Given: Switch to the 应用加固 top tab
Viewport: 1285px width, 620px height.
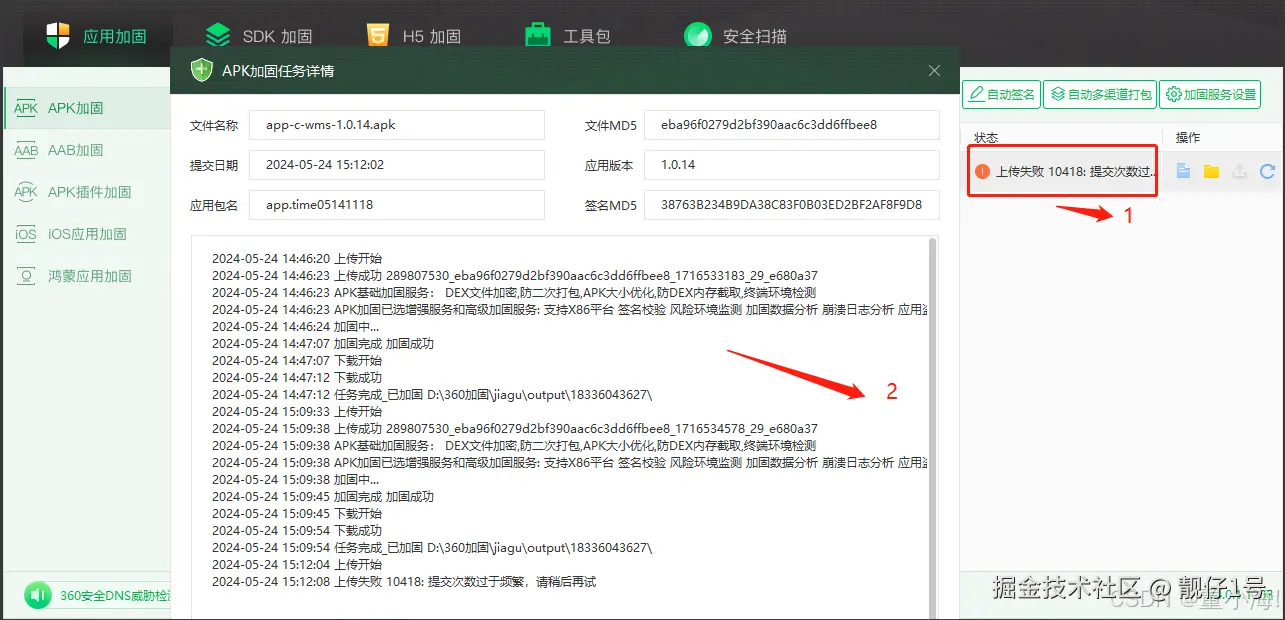Looking at the screenshot, I should [97, 36].
